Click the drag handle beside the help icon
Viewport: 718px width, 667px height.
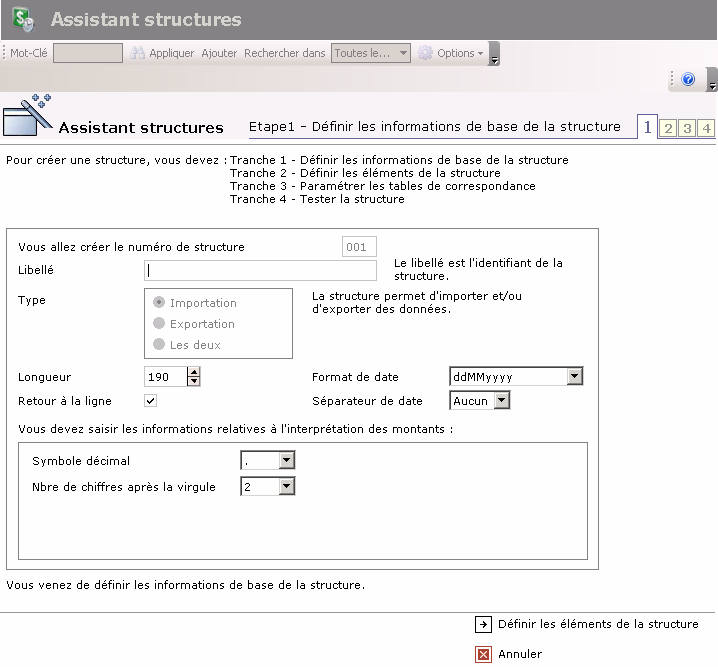pyautogui.click(x=672, y=79)
